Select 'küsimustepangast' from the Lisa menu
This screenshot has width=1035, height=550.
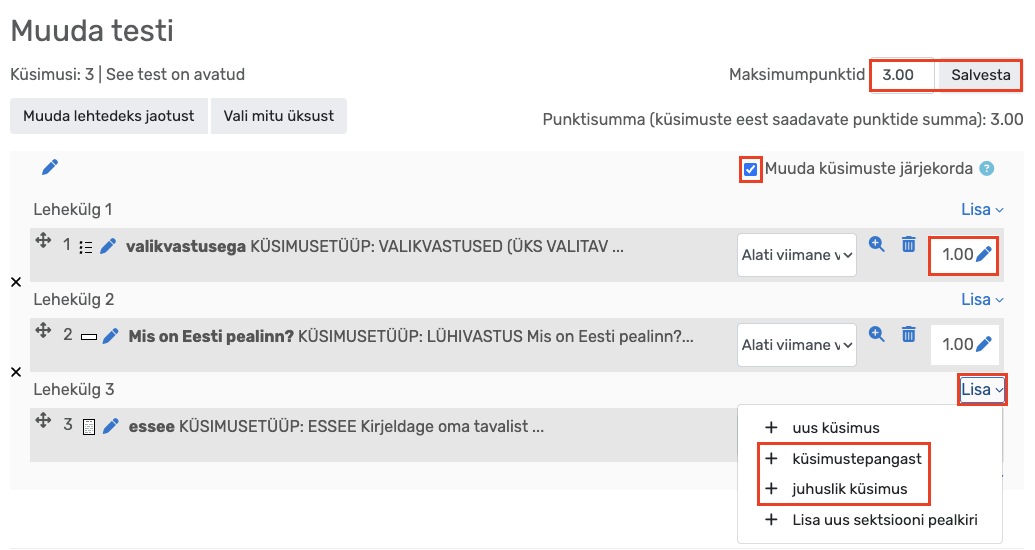click(x=856, y=459)
